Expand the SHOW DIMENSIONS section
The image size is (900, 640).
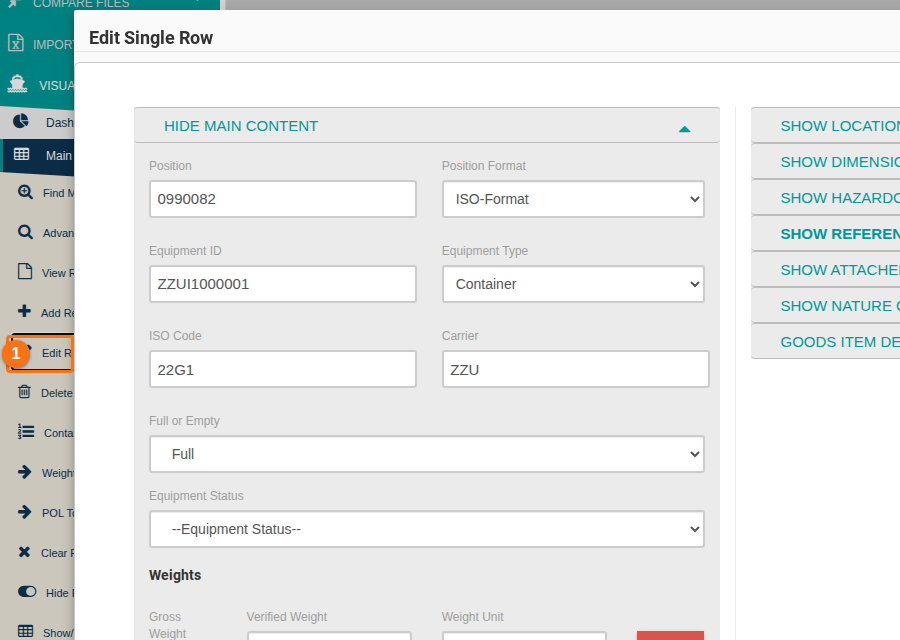tap(825, 162)
